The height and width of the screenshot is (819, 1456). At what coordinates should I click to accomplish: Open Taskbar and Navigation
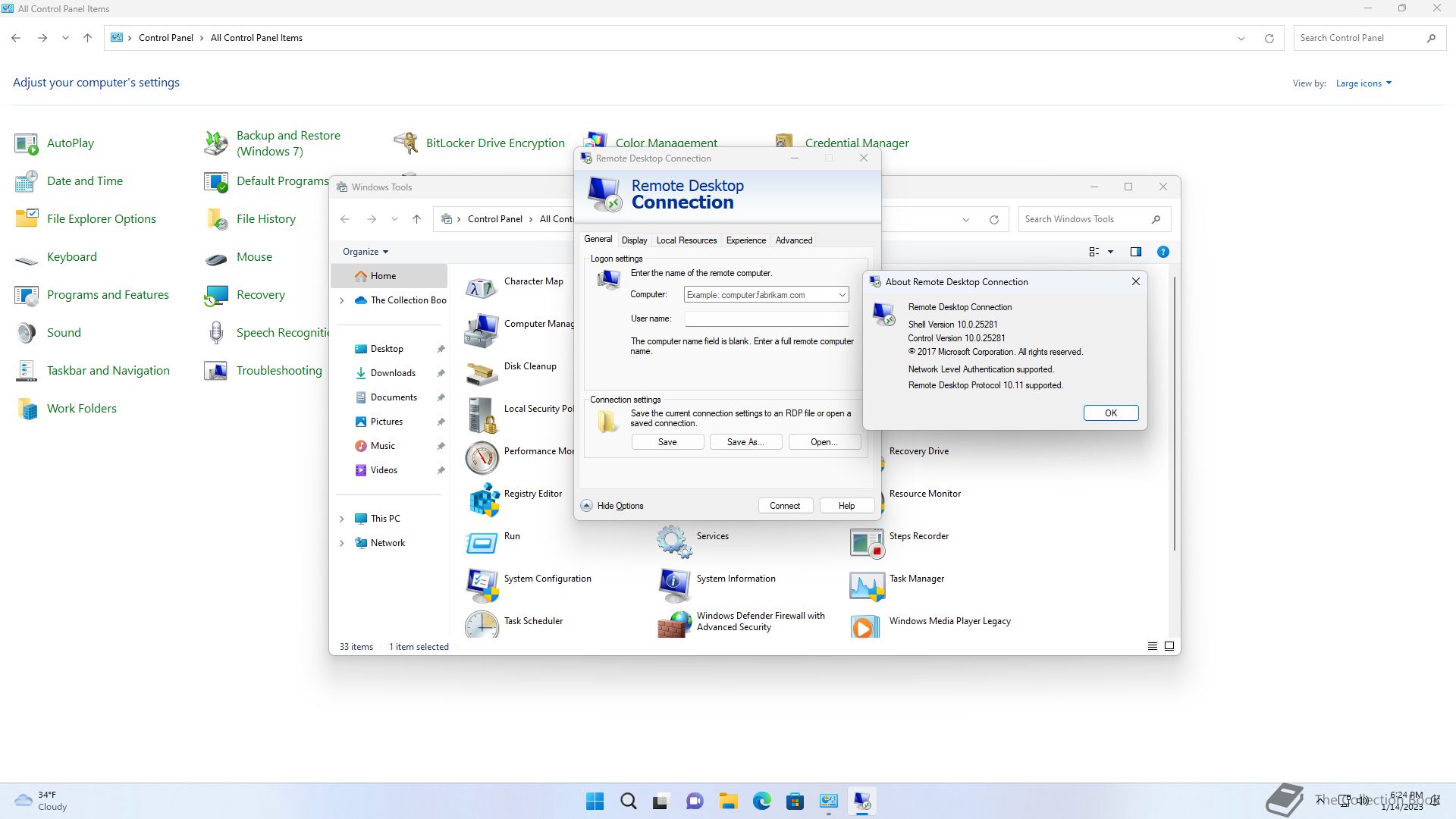[92, 371]
